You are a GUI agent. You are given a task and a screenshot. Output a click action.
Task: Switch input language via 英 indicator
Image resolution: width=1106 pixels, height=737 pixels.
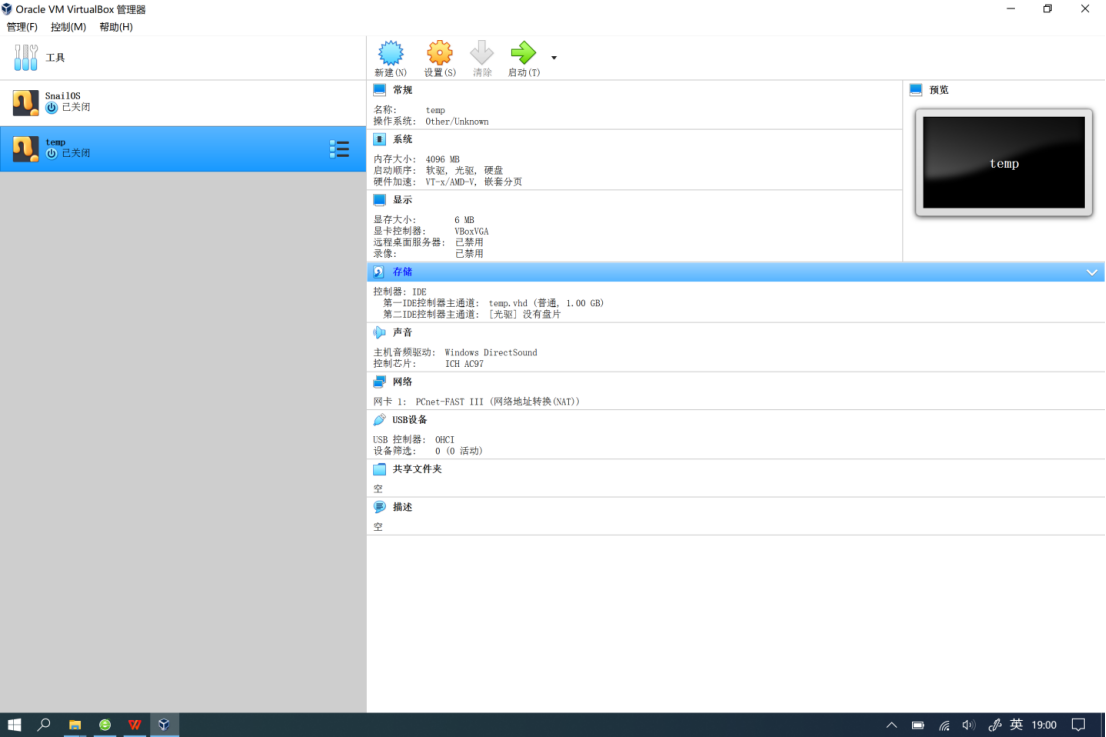pyautogui.click(x=1016, y=725)
